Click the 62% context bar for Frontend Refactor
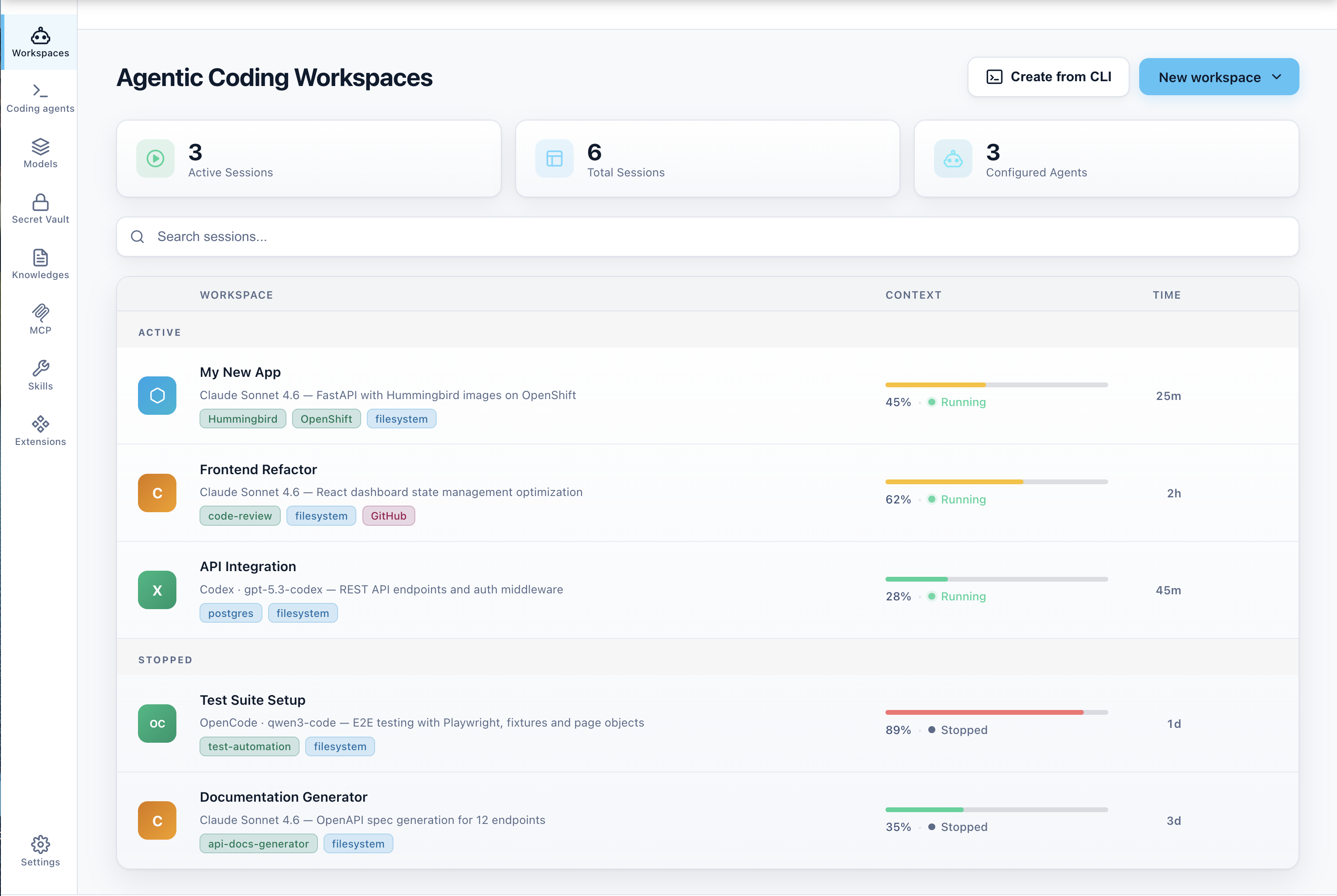Viewport: 1337px width, 896px height. pos(996,482)
